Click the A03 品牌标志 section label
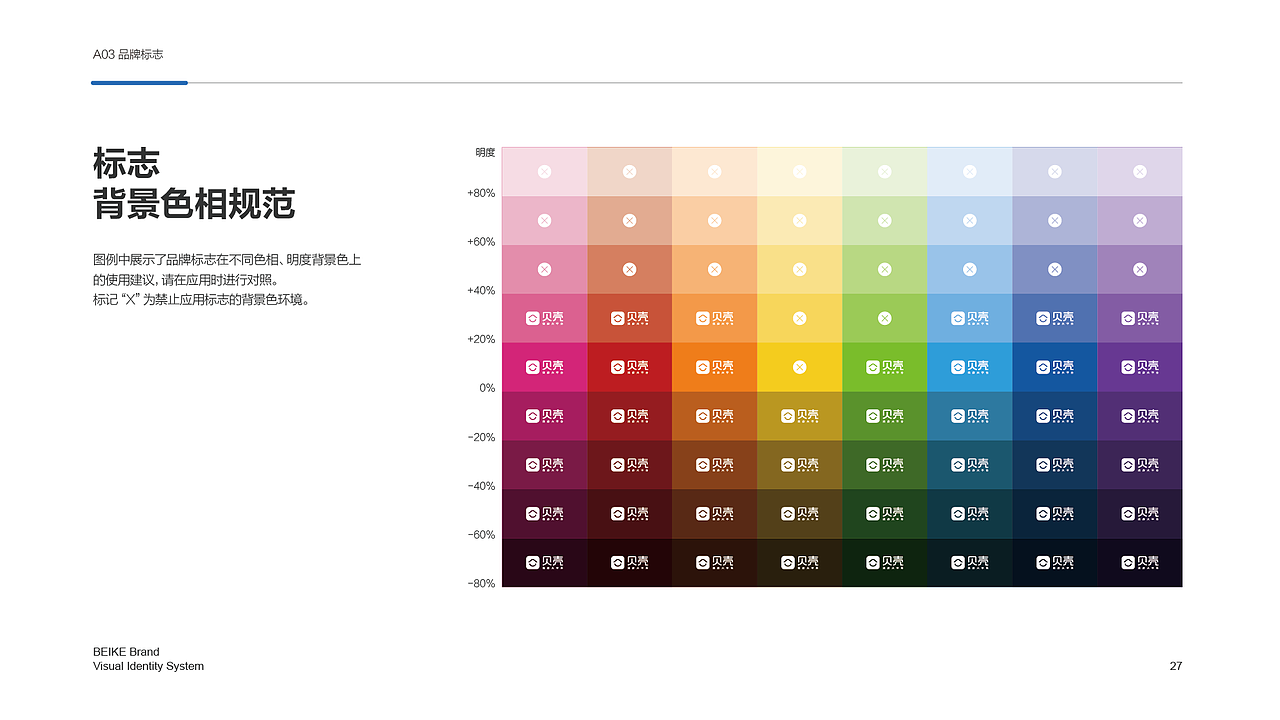This screenshot has width=1280, height=720. point(130,55)
